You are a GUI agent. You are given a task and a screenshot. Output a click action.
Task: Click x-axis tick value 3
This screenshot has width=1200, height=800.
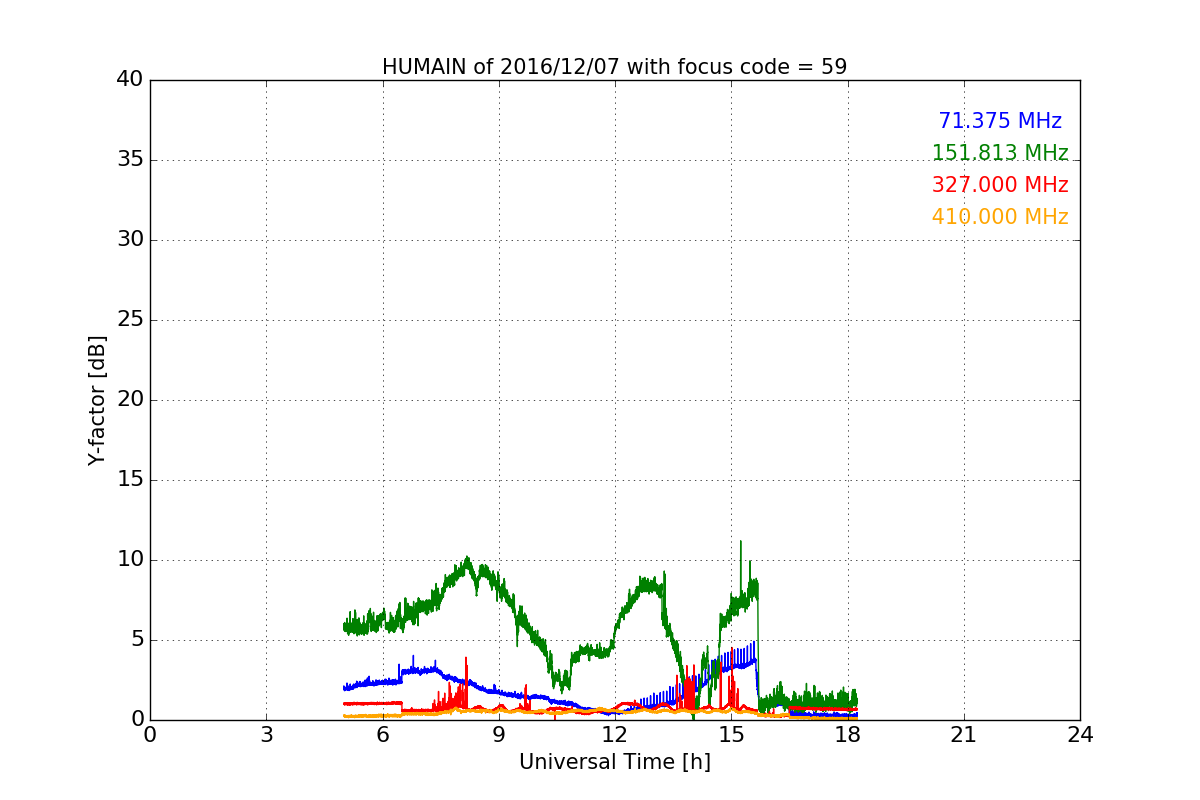[266, 735]
